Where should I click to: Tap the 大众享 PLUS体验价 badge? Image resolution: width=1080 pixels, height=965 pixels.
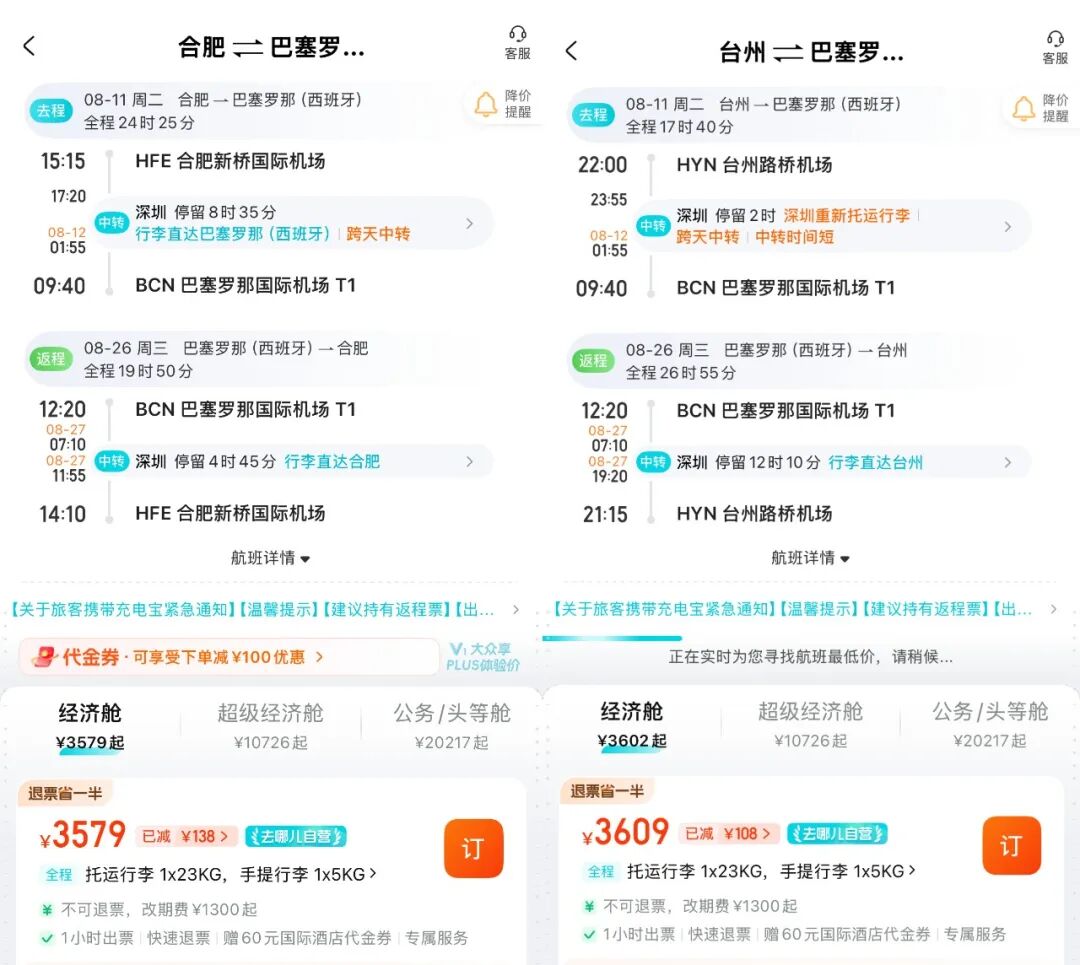[482, 656]
